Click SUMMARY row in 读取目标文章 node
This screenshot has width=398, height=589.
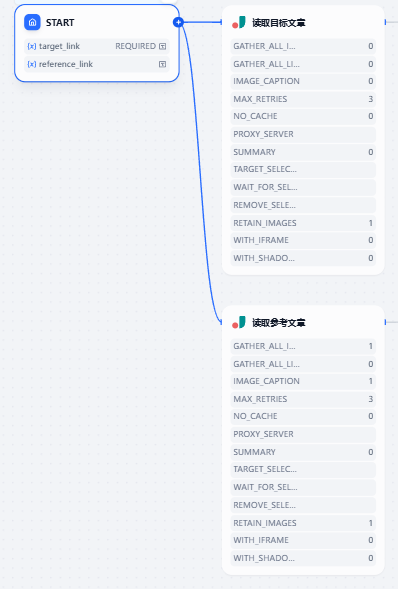pos(303,152)
